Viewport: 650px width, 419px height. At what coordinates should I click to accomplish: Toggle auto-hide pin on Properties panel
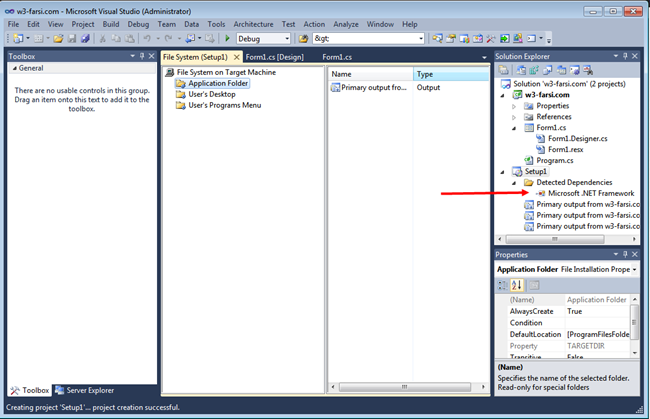point(625,254)
